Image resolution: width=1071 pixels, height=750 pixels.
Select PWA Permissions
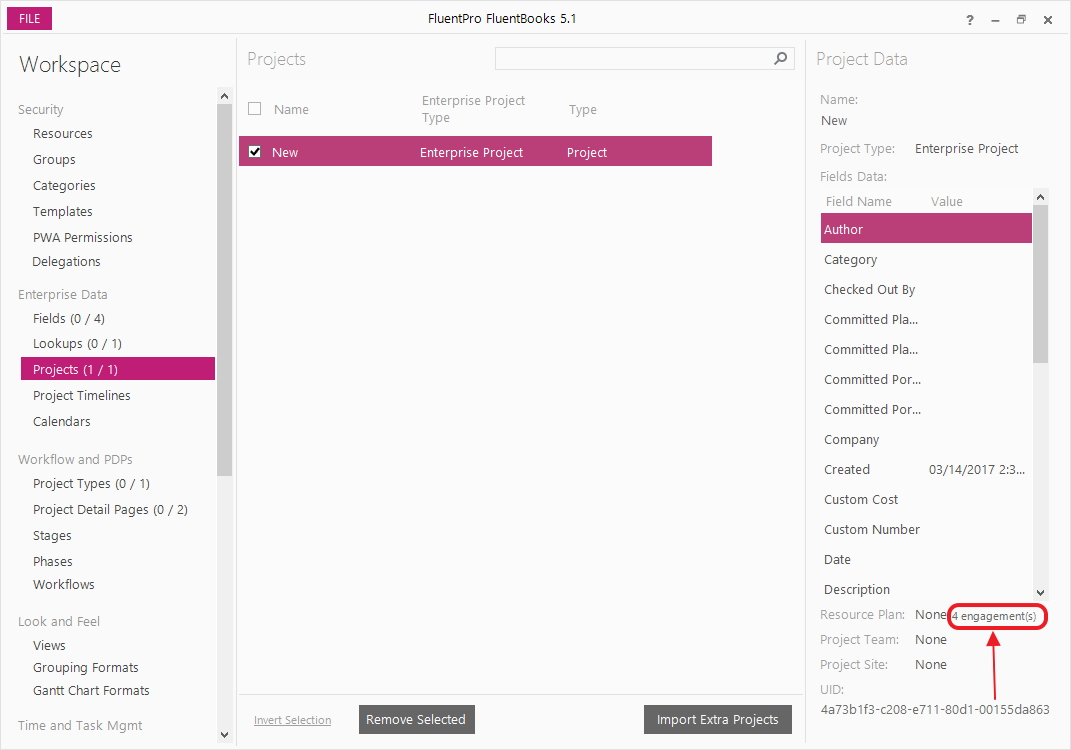tap(83, 238)
